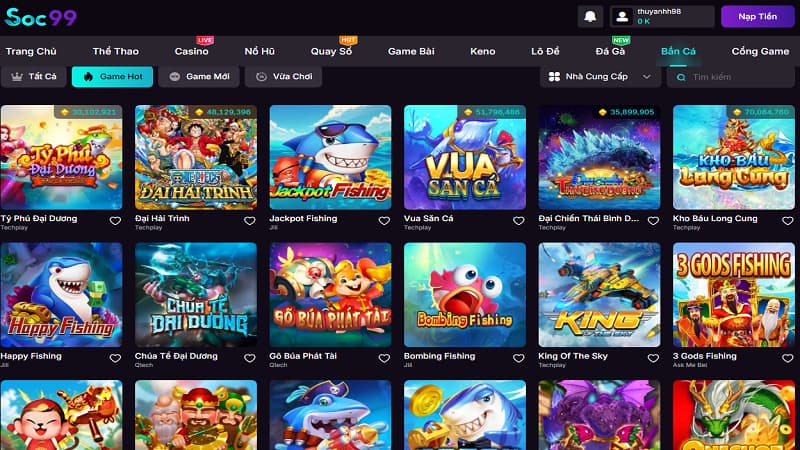800x450 pixels.
Task: Open Tỷ Phú Đại Dương game thumbnail
Action: [61, 157]
